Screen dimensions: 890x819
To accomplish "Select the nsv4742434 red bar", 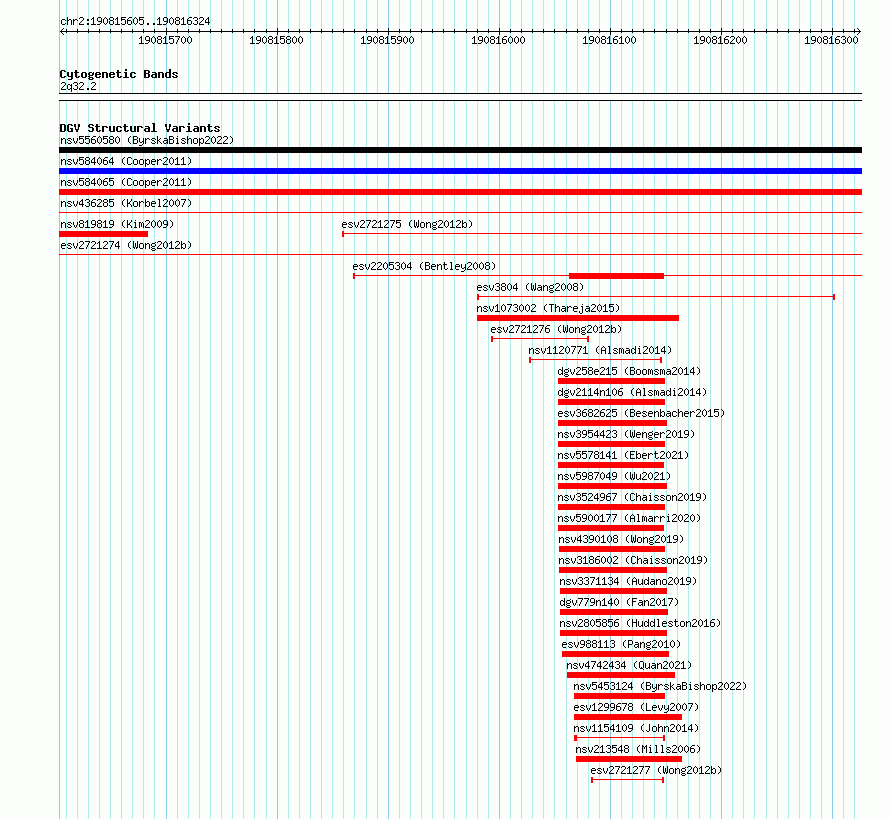I will point(621,675).
